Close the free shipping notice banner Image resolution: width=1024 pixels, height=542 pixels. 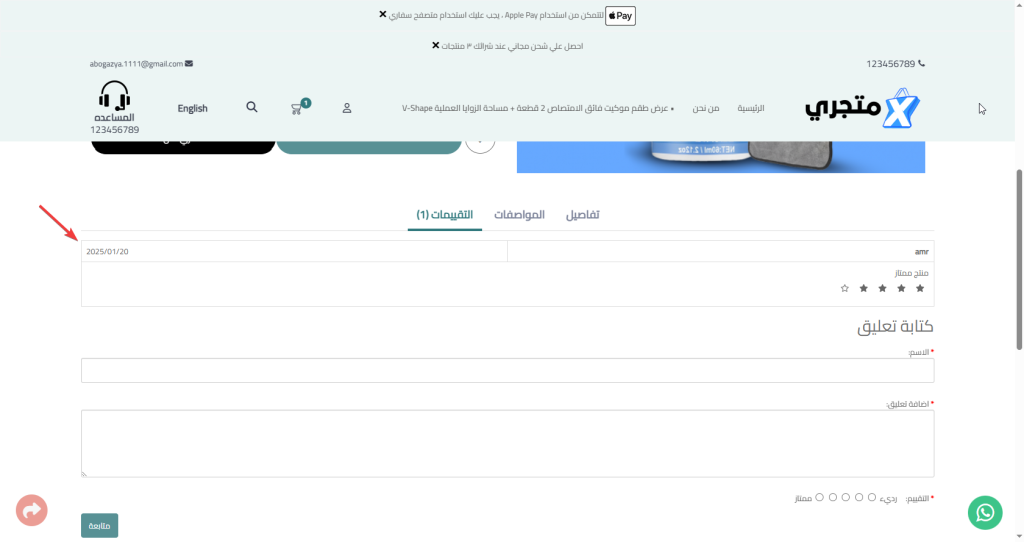coord(435,46)
